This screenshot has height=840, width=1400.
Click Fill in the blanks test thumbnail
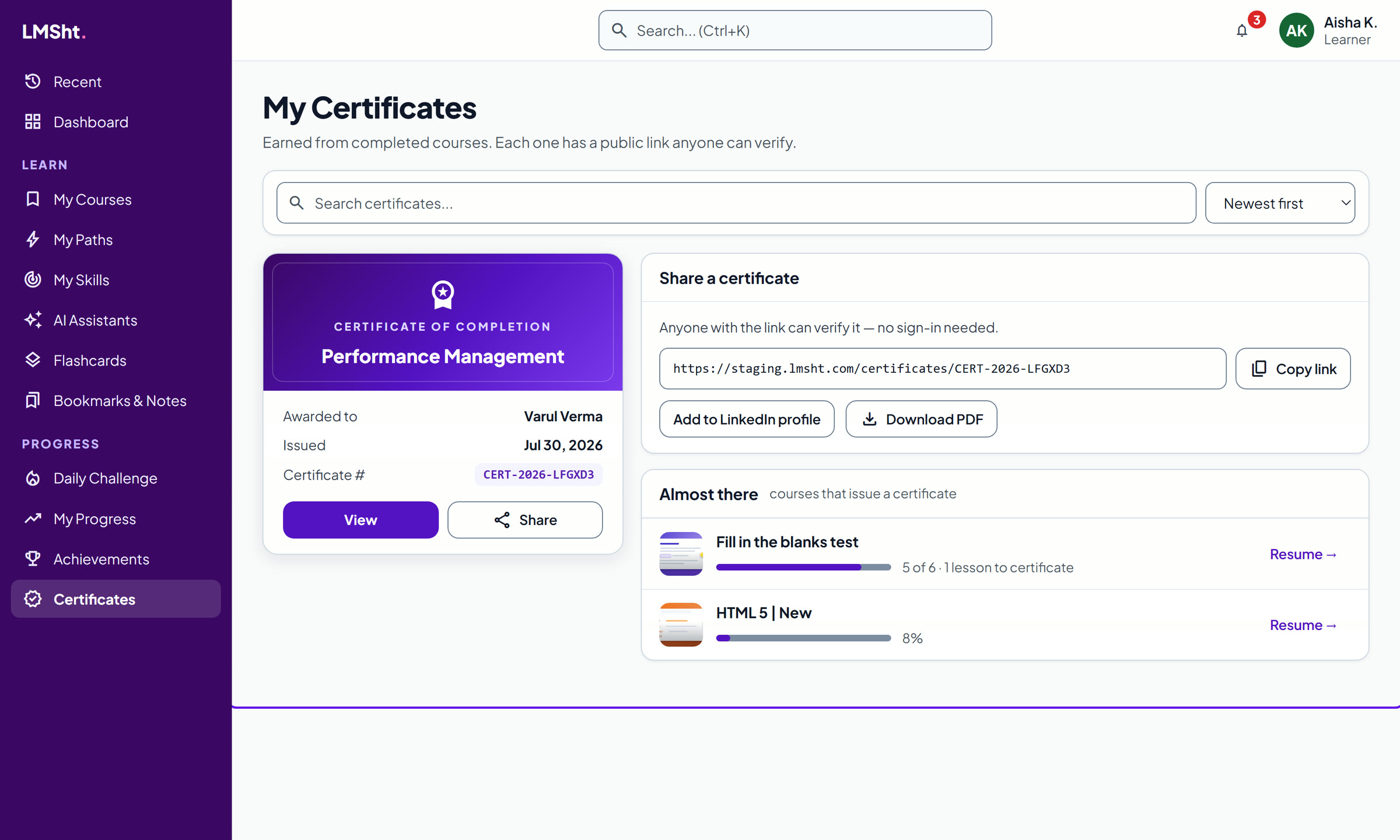[x=681, y=554]
